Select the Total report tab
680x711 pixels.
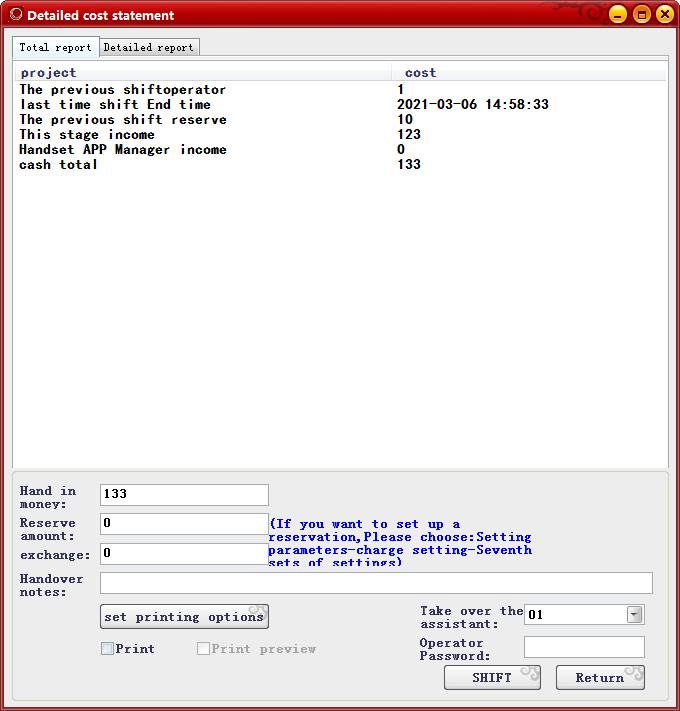click(x=55, y=47)
